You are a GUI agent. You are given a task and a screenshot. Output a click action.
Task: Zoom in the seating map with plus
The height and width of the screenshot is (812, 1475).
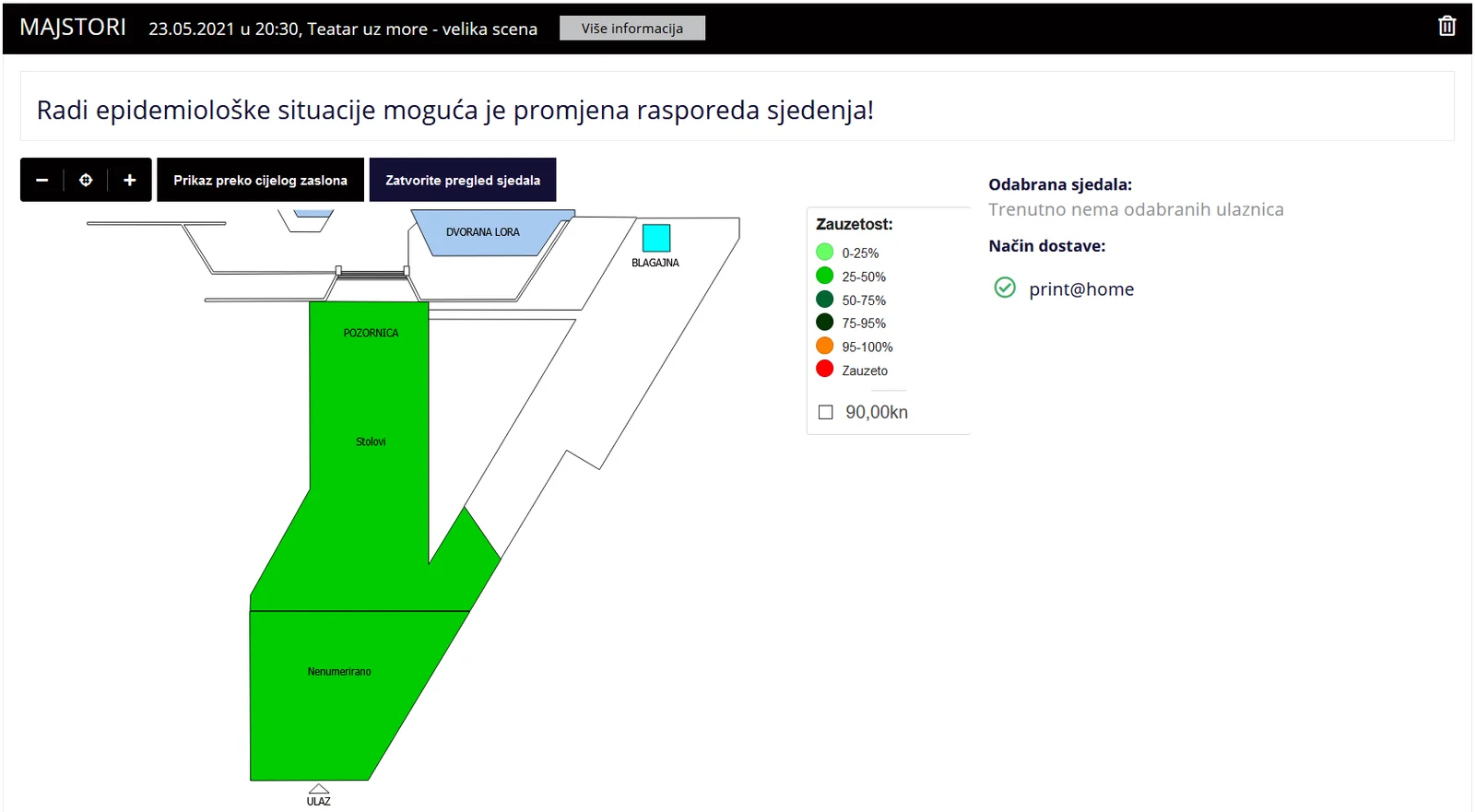click(x=130, y=181)
